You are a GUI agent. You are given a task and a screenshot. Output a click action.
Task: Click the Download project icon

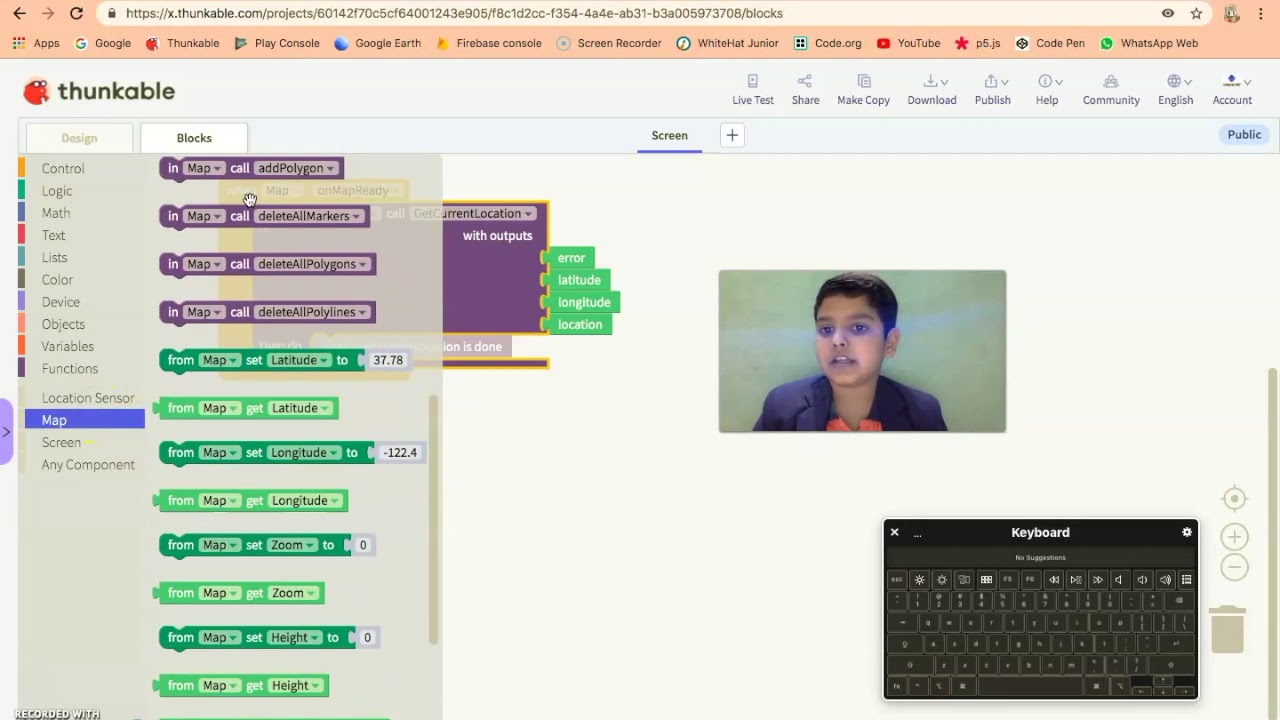click(930, 81)
